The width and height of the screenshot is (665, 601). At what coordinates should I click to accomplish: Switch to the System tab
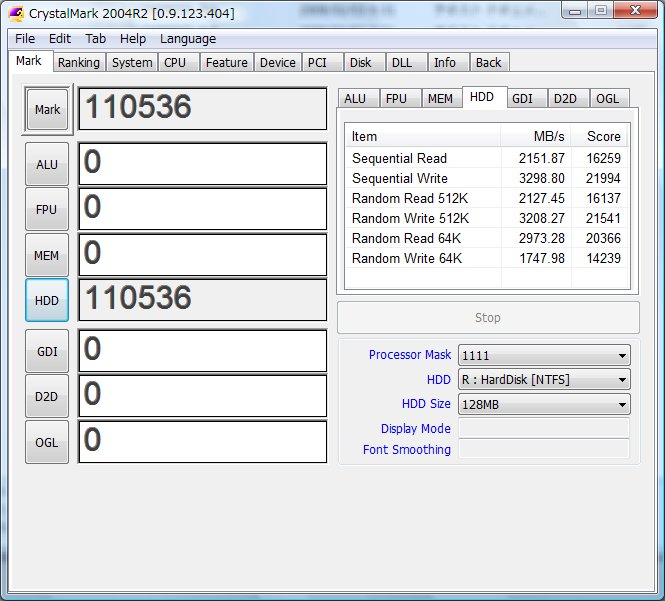click(132, 62)
